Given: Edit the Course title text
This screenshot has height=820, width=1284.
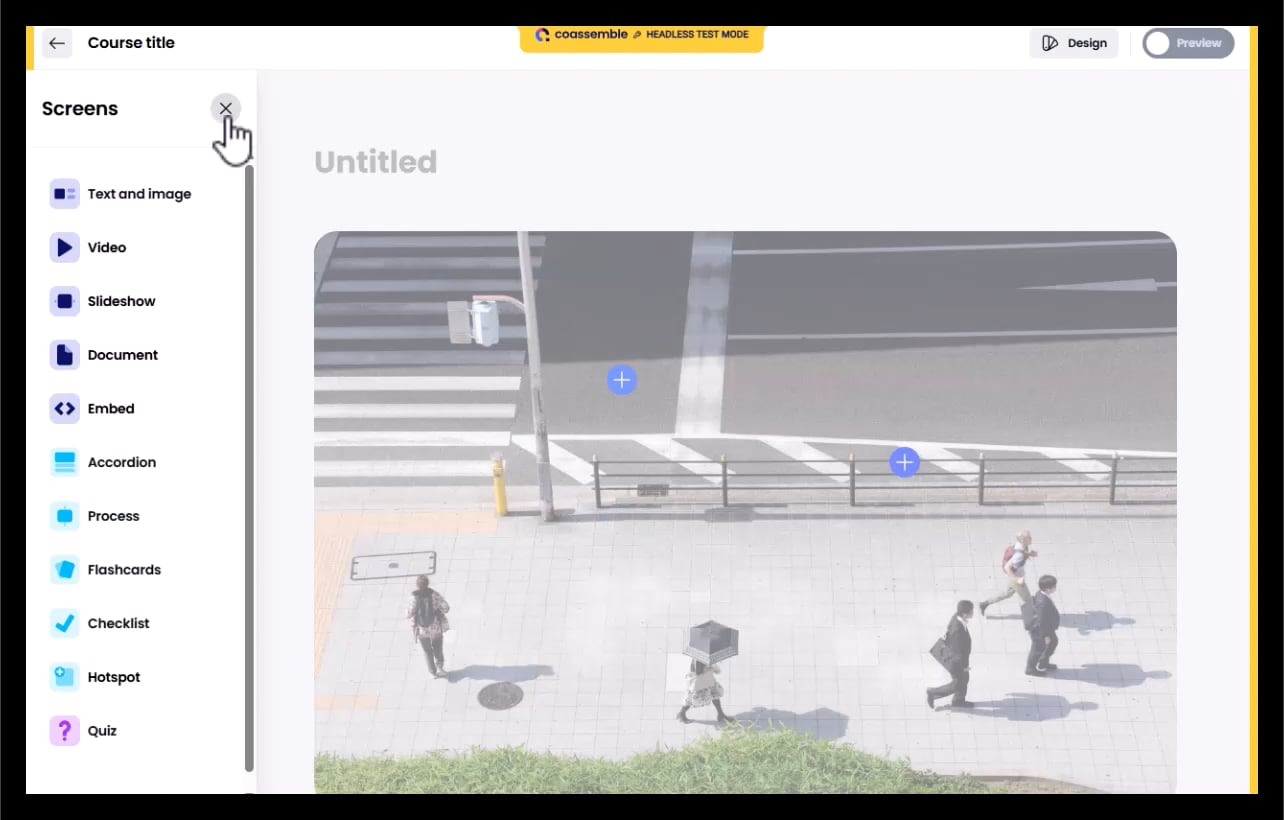Looking at the screenshot, I should click(131, 43).
